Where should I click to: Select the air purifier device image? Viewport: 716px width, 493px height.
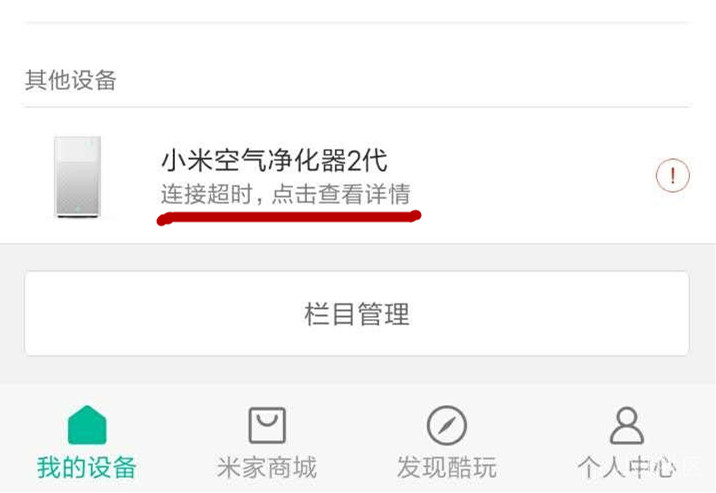click(x=78, y=177)
